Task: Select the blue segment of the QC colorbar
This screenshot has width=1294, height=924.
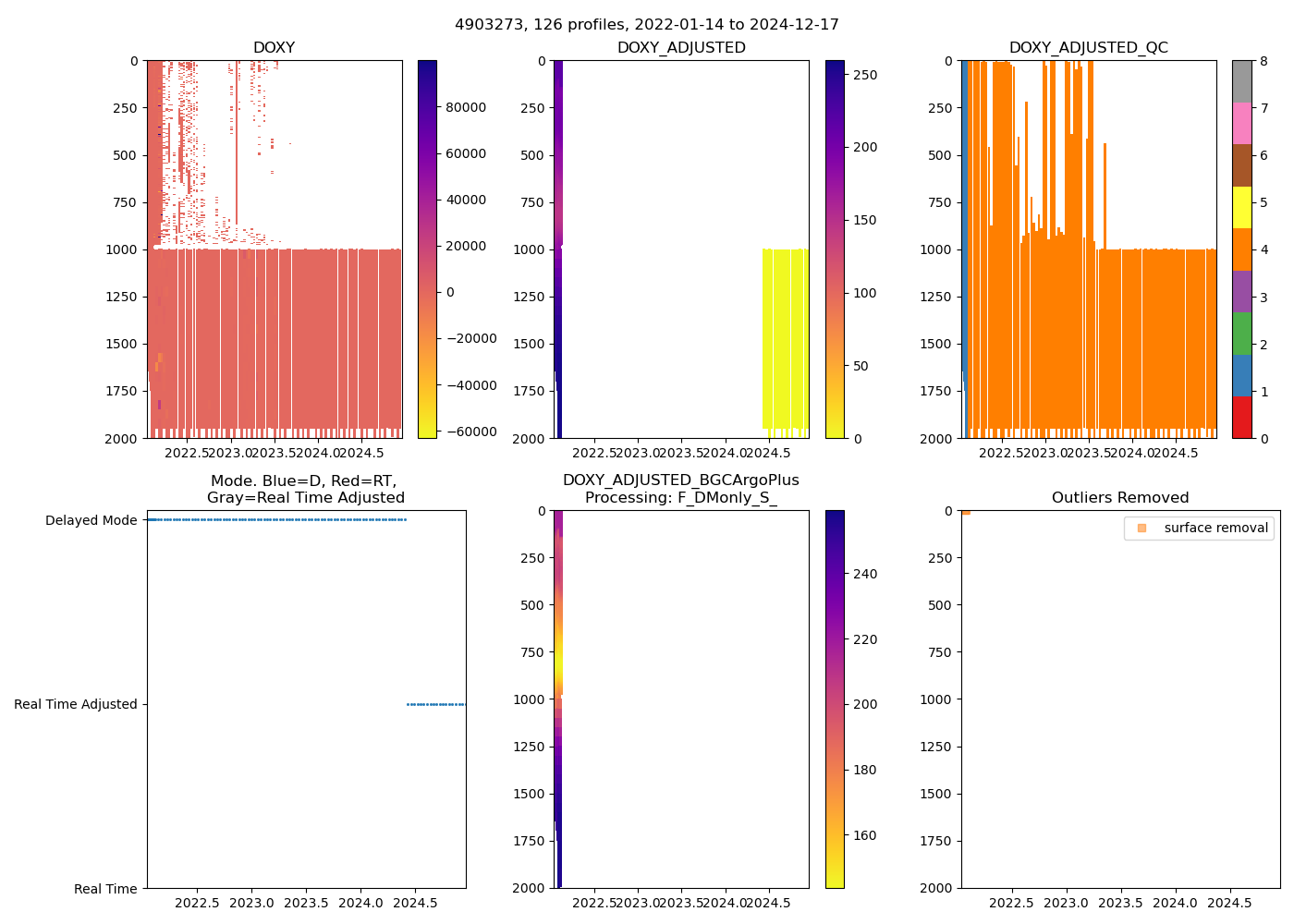Action: click(1242, 375)
